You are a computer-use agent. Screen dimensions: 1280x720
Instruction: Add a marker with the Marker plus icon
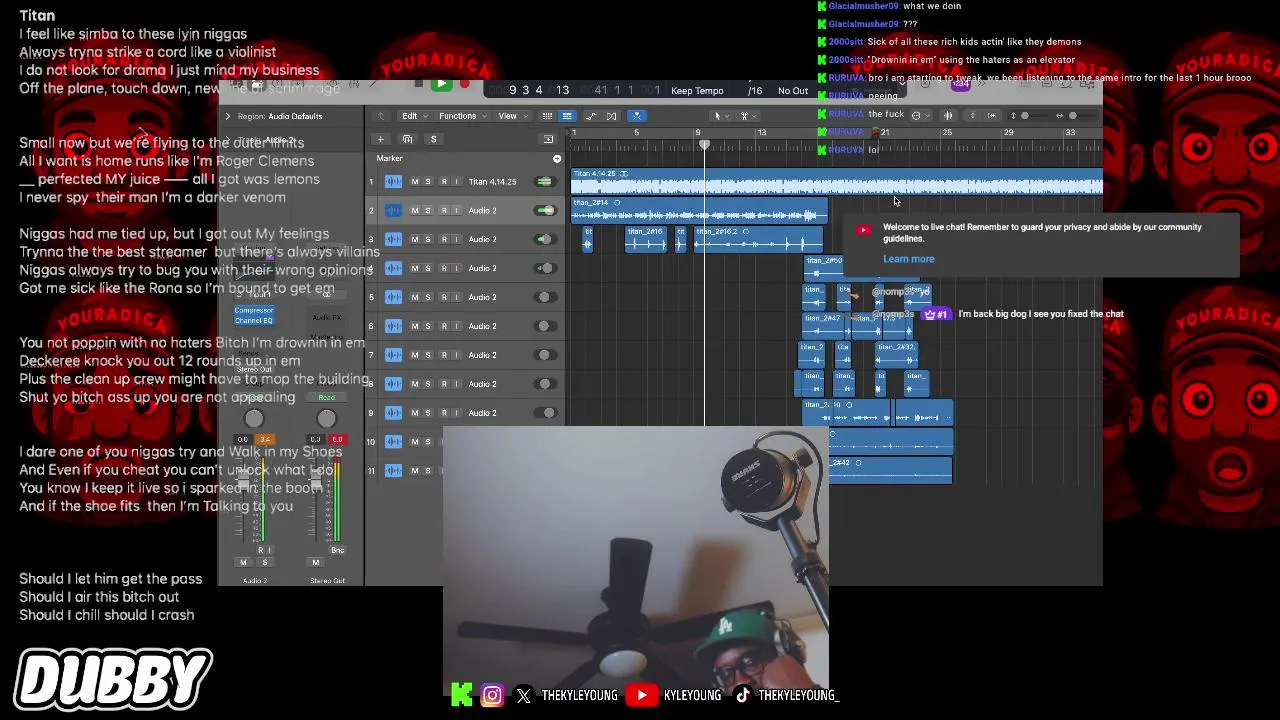pyautogui.click(x=557, y=159)
